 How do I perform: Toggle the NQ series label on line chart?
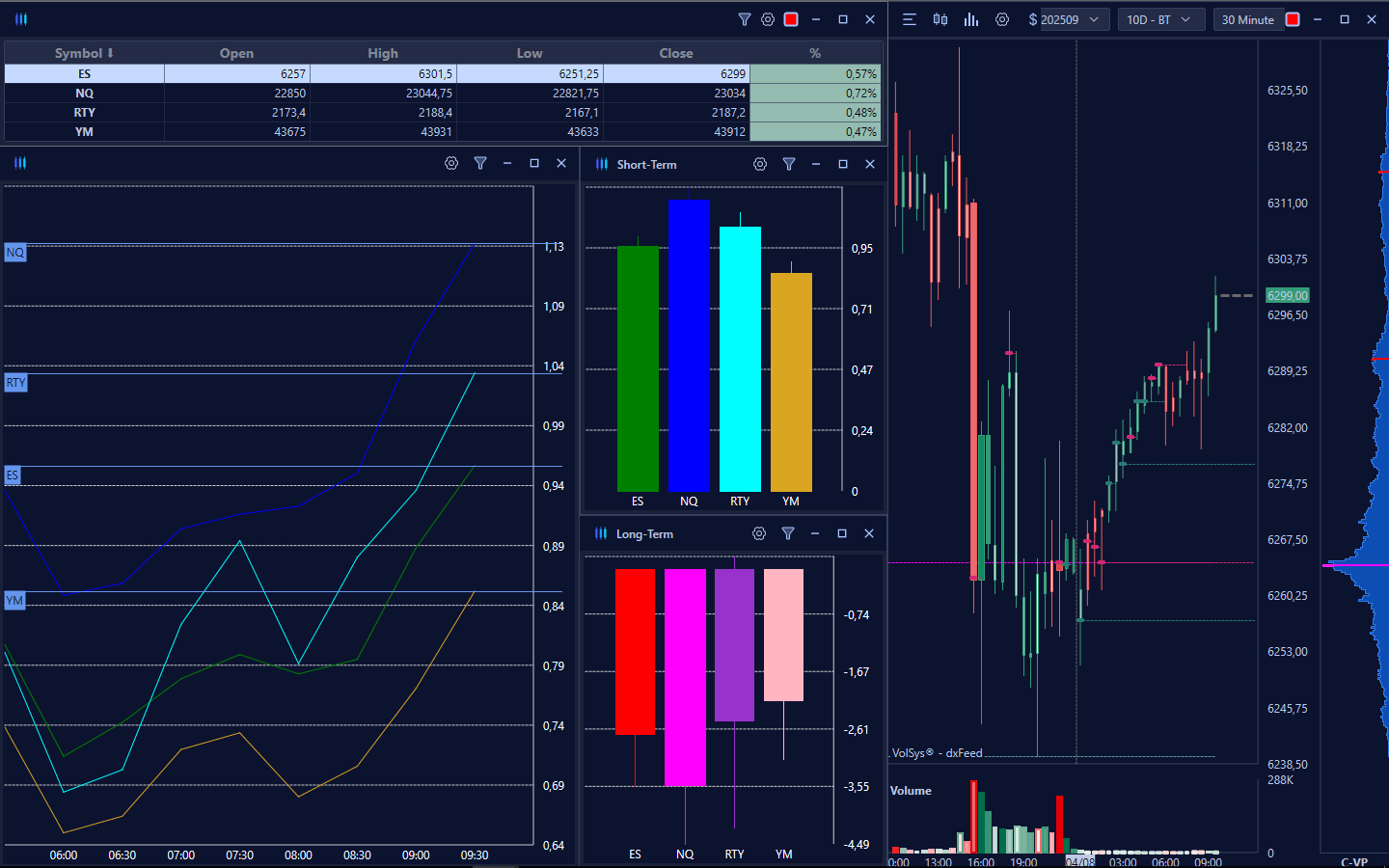[x=14, y=253]
